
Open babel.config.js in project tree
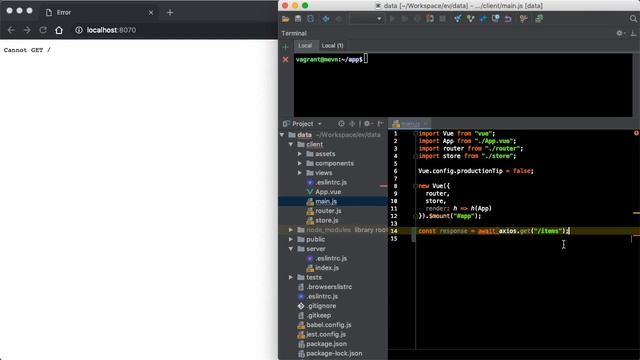pos(329,325)
